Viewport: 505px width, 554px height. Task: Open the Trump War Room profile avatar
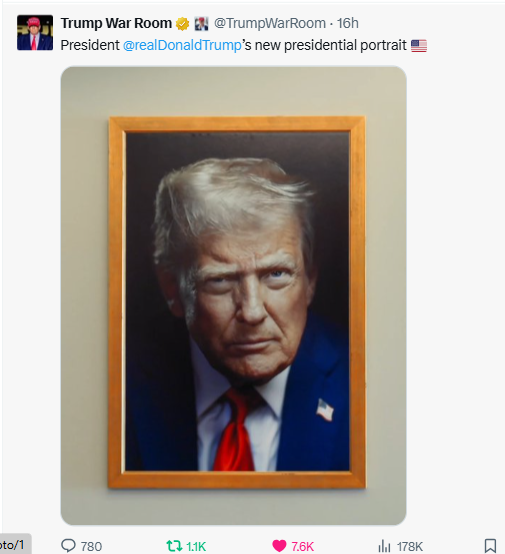(x=35, y=33)
